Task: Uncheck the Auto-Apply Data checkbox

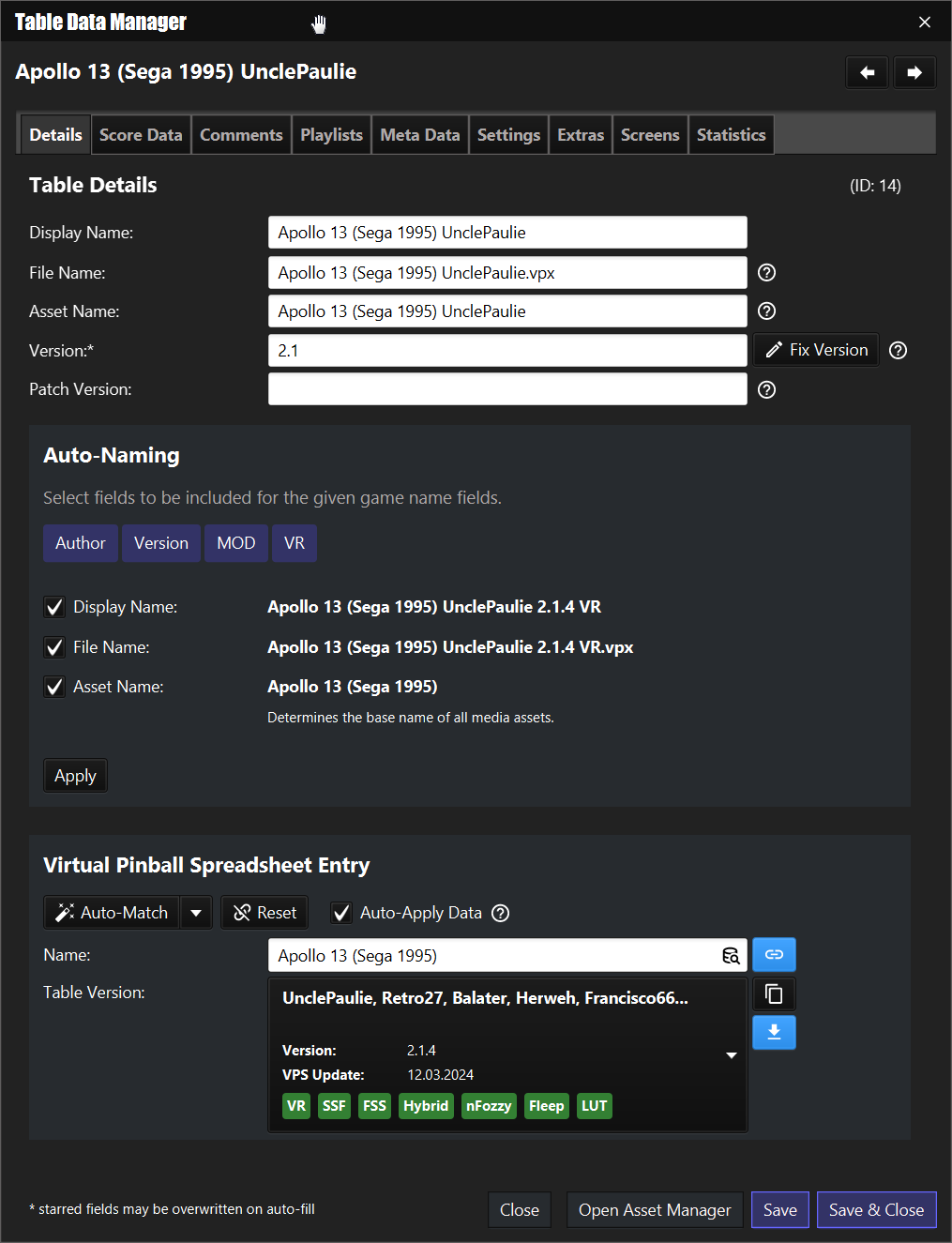Action: point(341,913)
